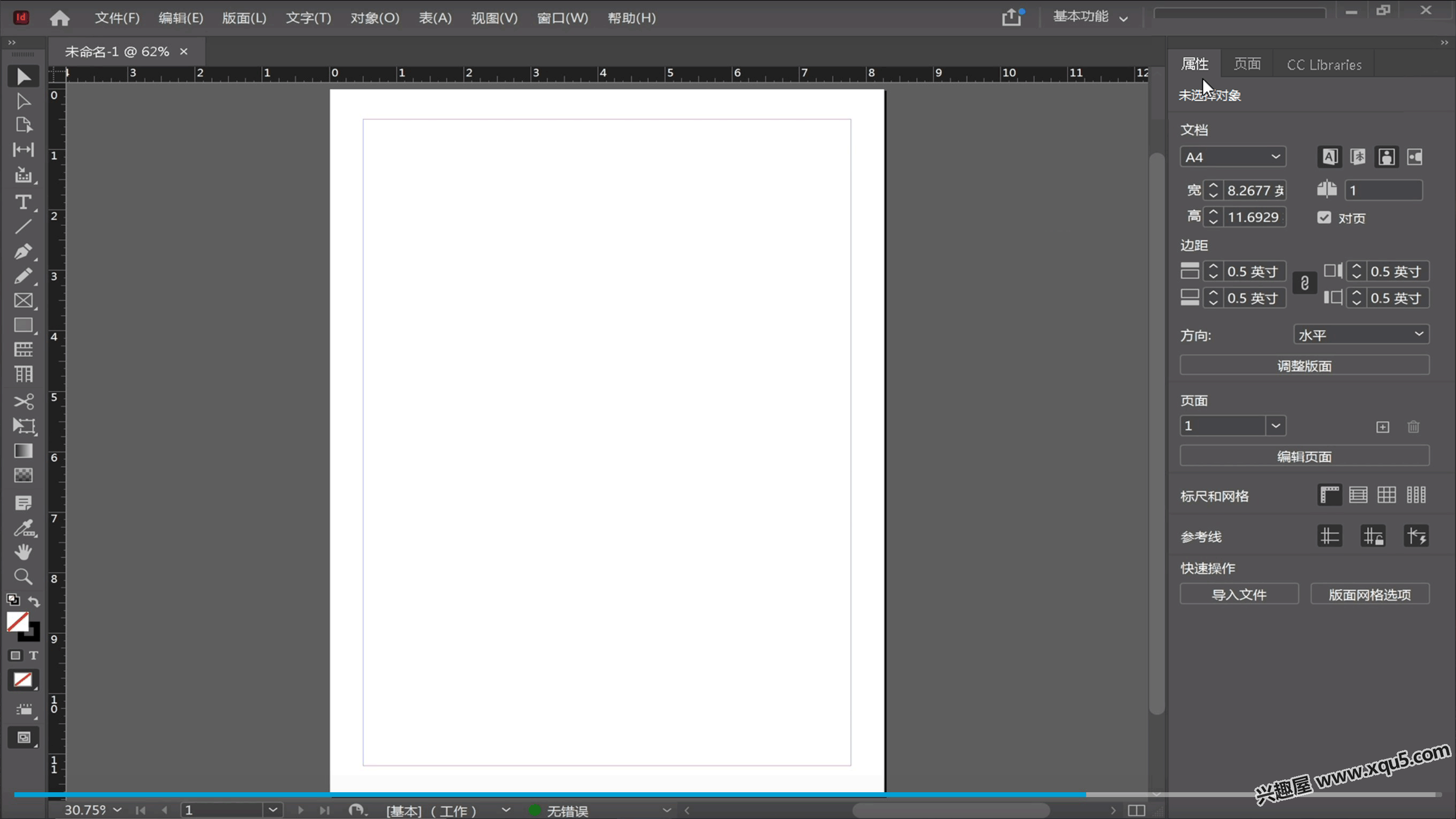This screenshot has width=1456, height=819.
Task: Select the Free Transform tool
Action: [x=23, y=426]
